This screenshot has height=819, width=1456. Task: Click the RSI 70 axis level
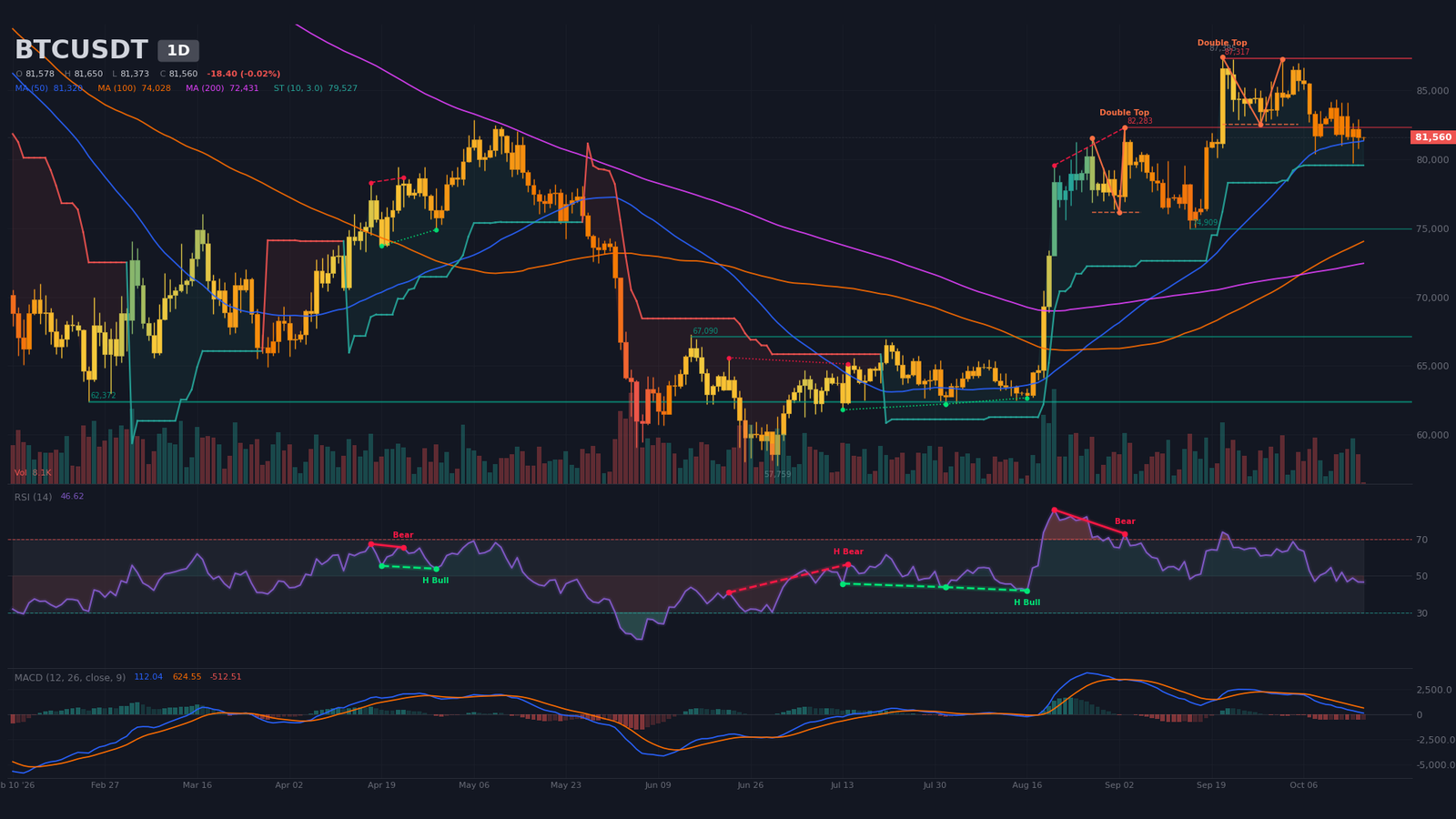[x=1421, y=540]
